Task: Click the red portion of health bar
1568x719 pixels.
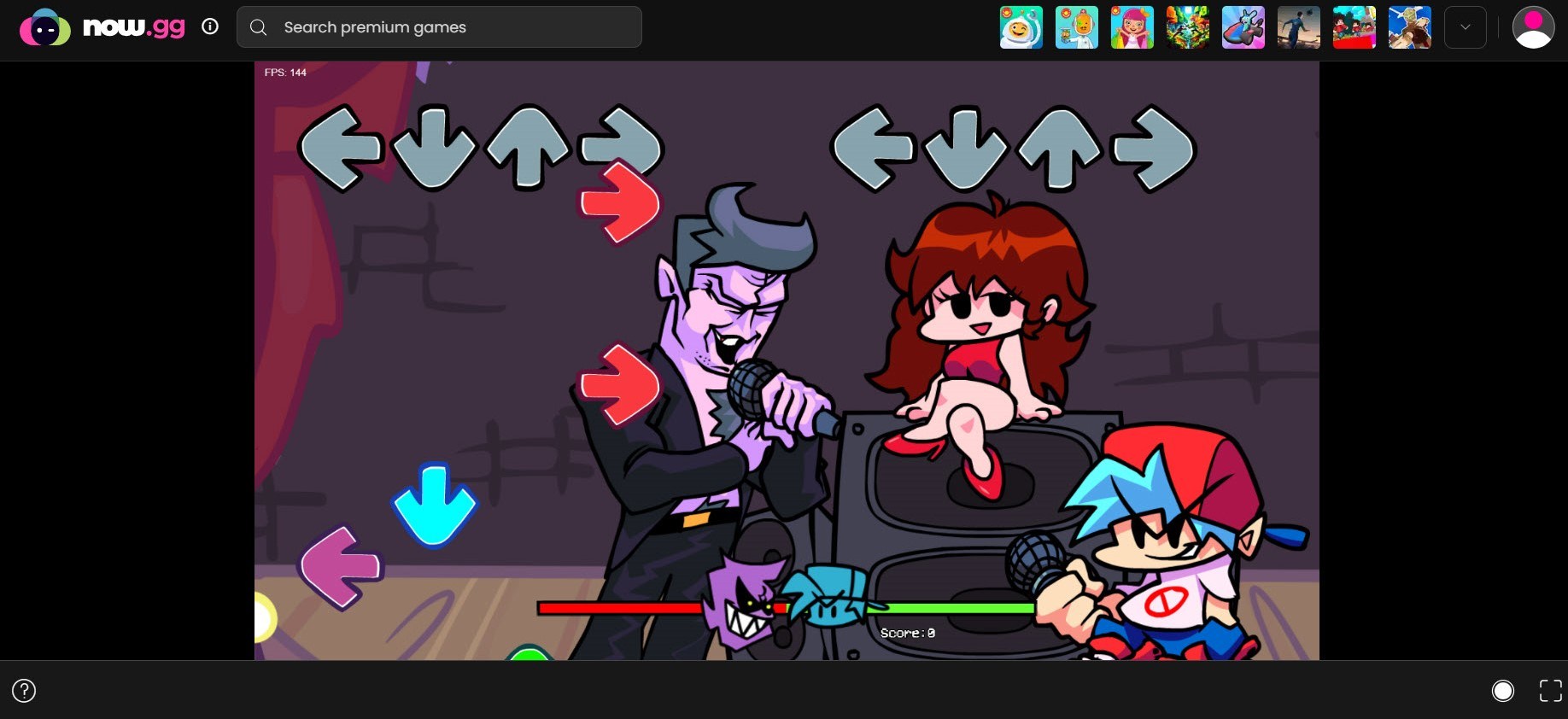Action: [621, 608]
